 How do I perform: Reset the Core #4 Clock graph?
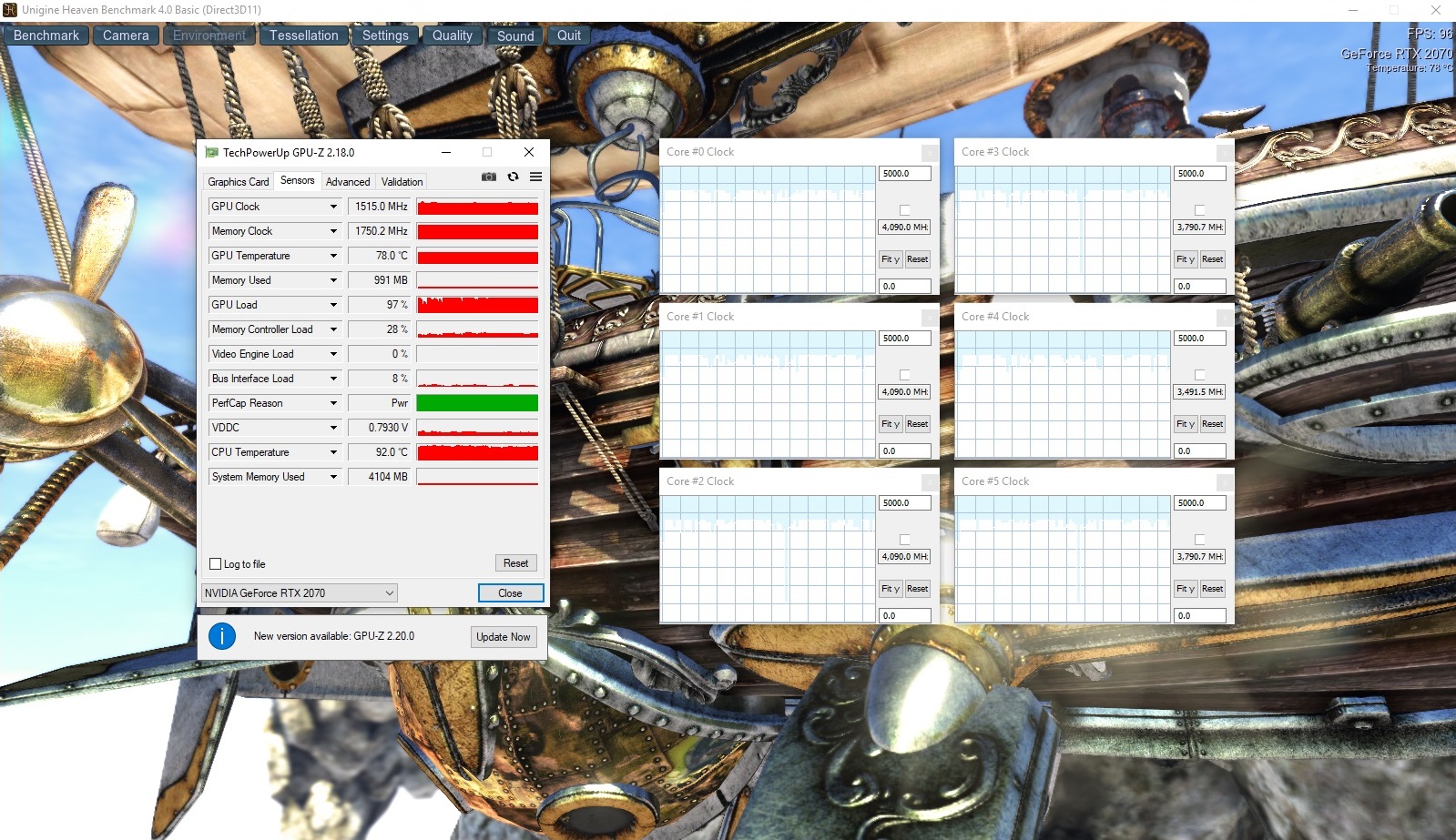coord(1213,424)
